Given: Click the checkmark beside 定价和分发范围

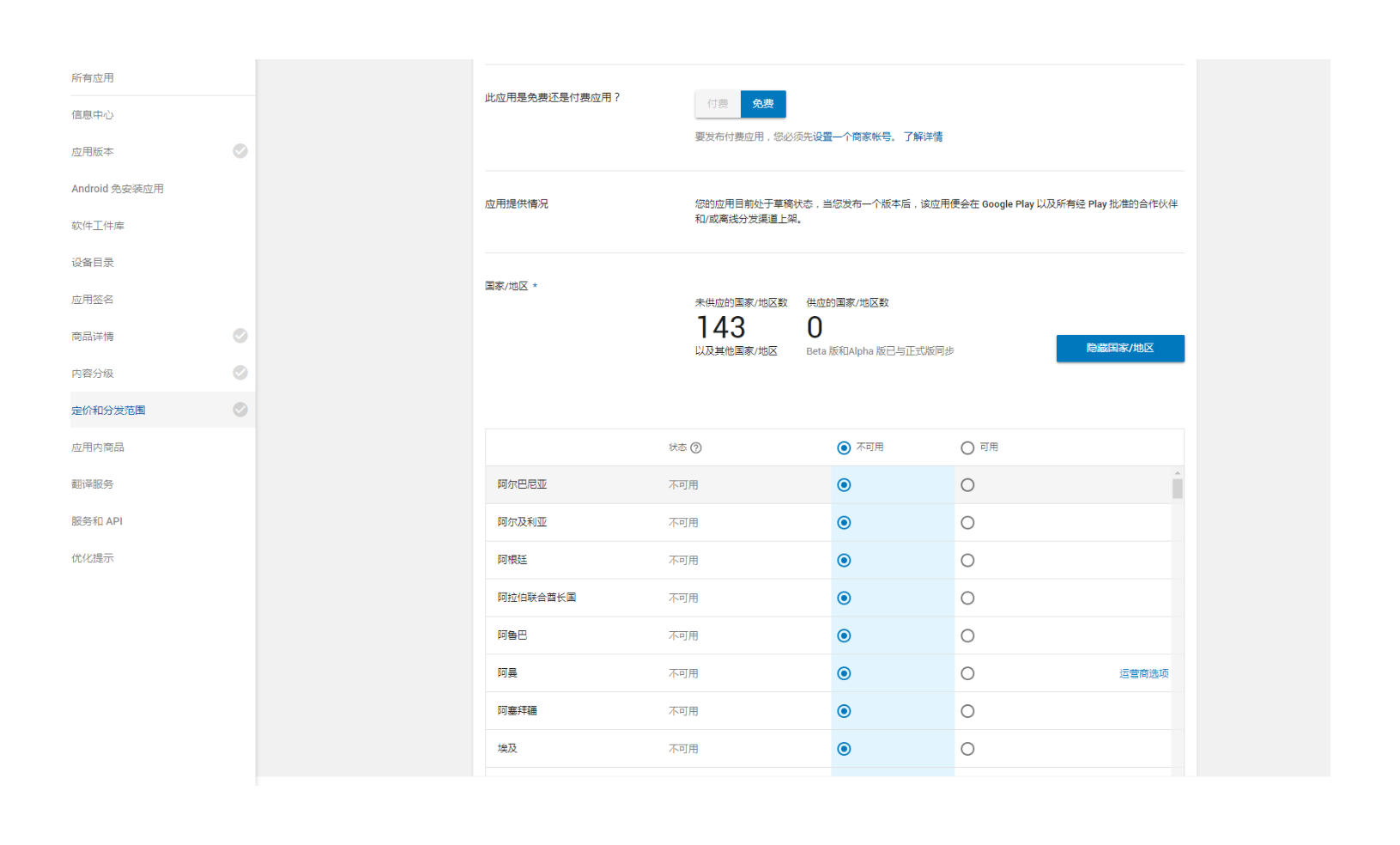Looking at the screenshot, I should coord(240,410).
